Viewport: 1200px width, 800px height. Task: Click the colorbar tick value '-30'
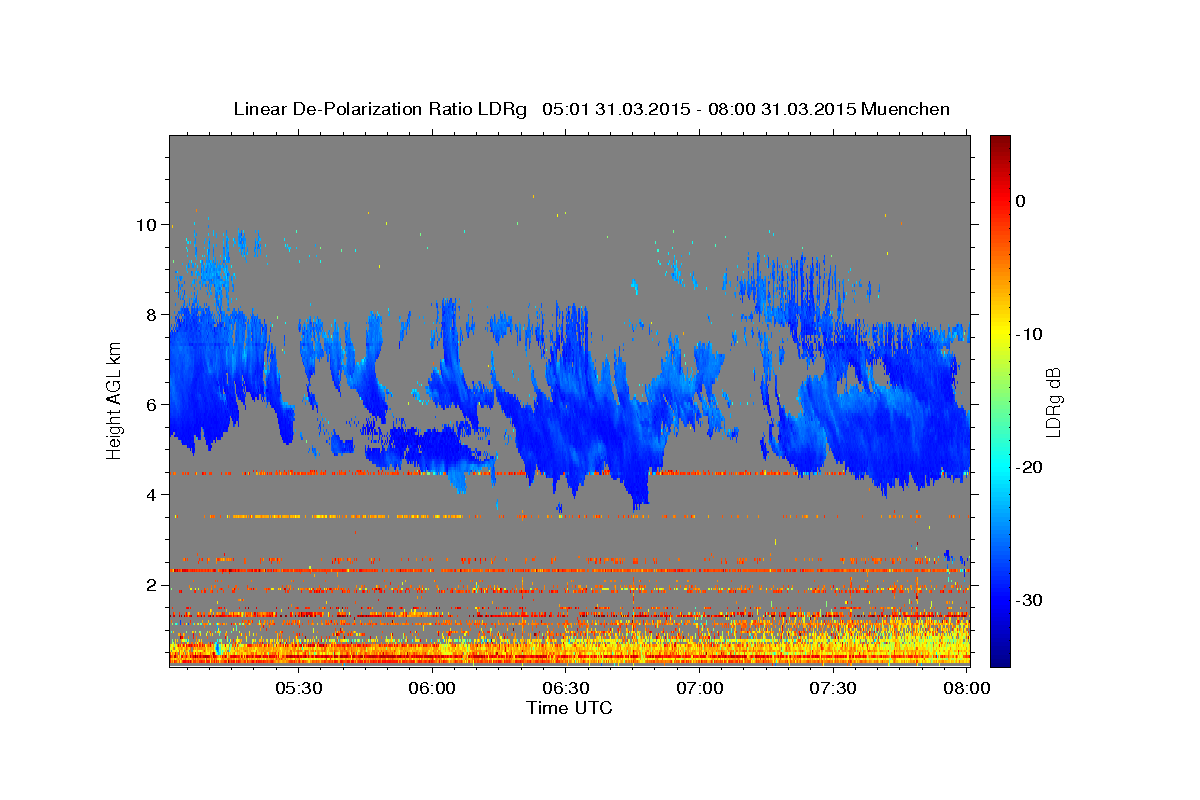pos(1029,600)
